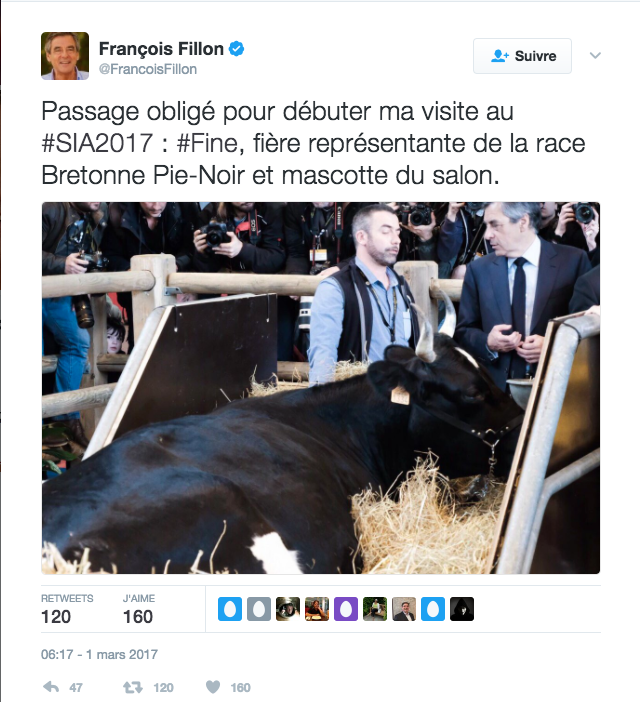The height and width of the screenshot is (702, 640).
Task: Click the Suivre follow button
Action: (x=522, y=56)
